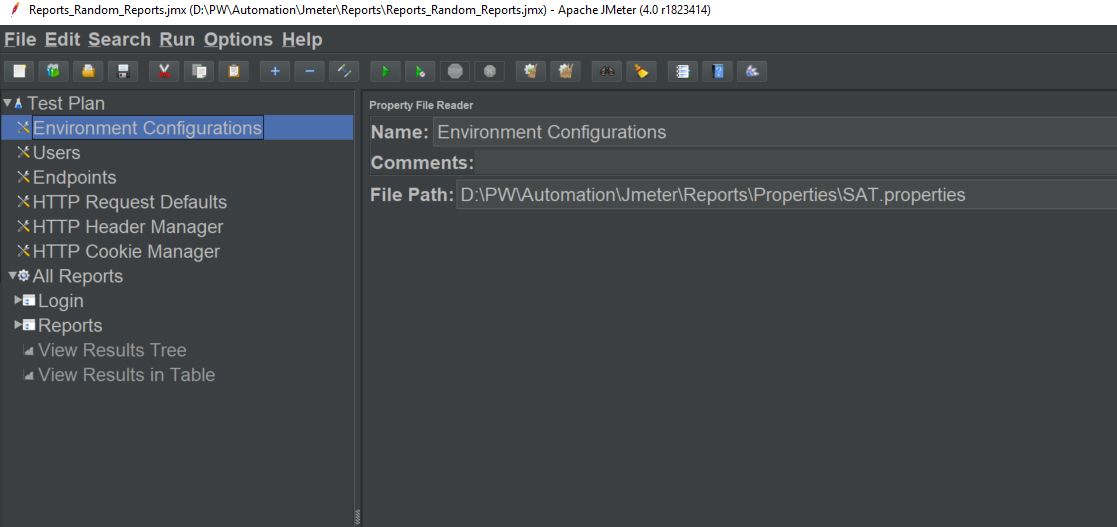This screenshot has height=527, width=1117.
Task: Click the last toolbar icon beside Help
Action: pyautogui.click(x=752, y=71)
